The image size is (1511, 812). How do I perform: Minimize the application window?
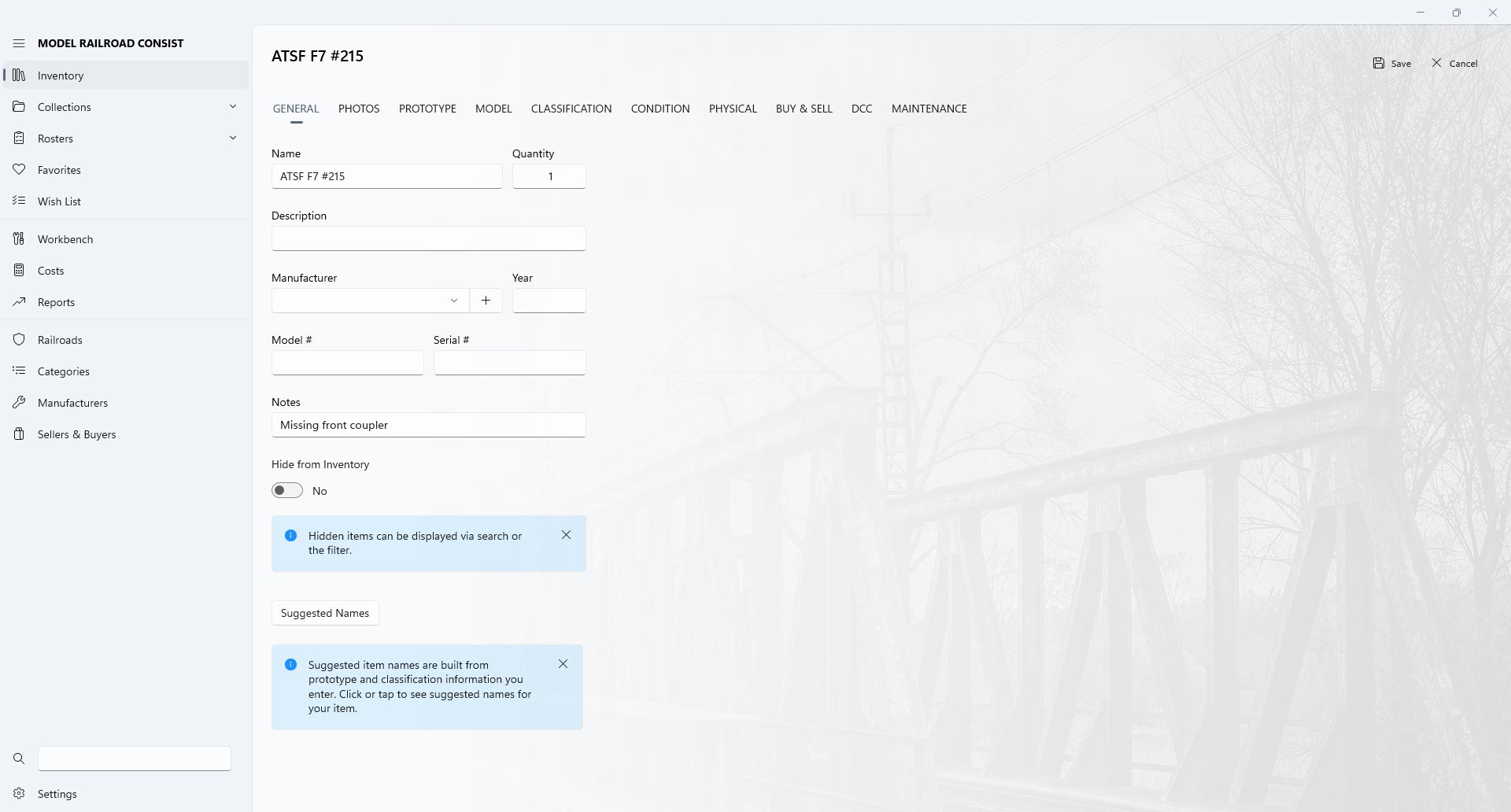point(1420,13)
